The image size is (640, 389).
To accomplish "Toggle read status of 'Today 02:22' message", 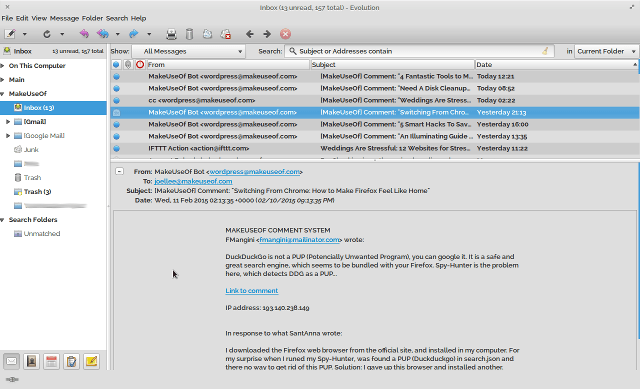I will tap(116, 100).
